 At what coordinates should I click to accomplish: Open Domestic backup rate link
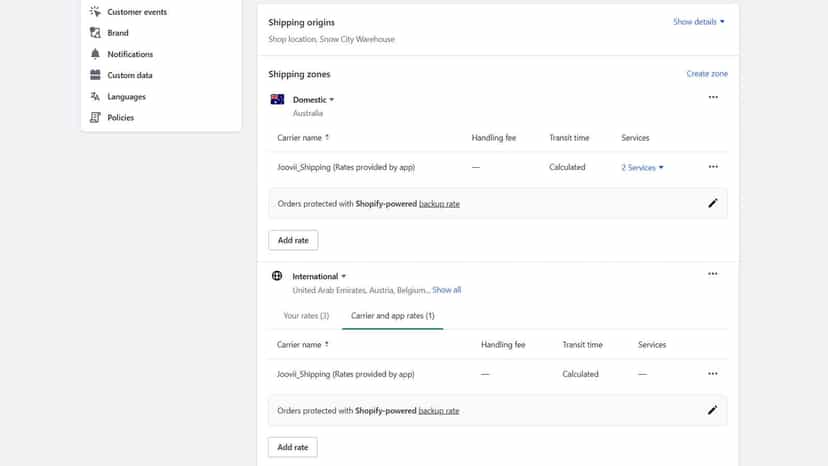439,203
